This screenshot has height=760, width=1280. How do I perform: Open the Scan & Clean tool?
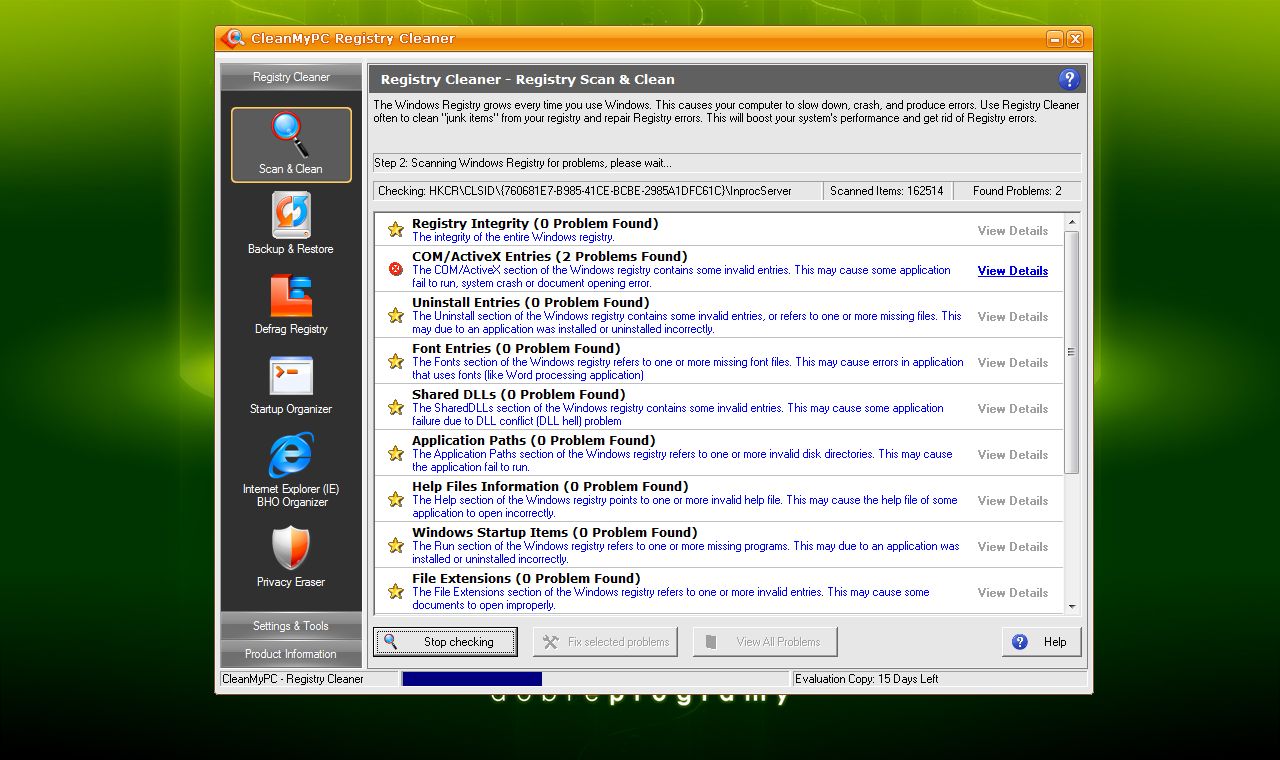click(x=291, y=145)
